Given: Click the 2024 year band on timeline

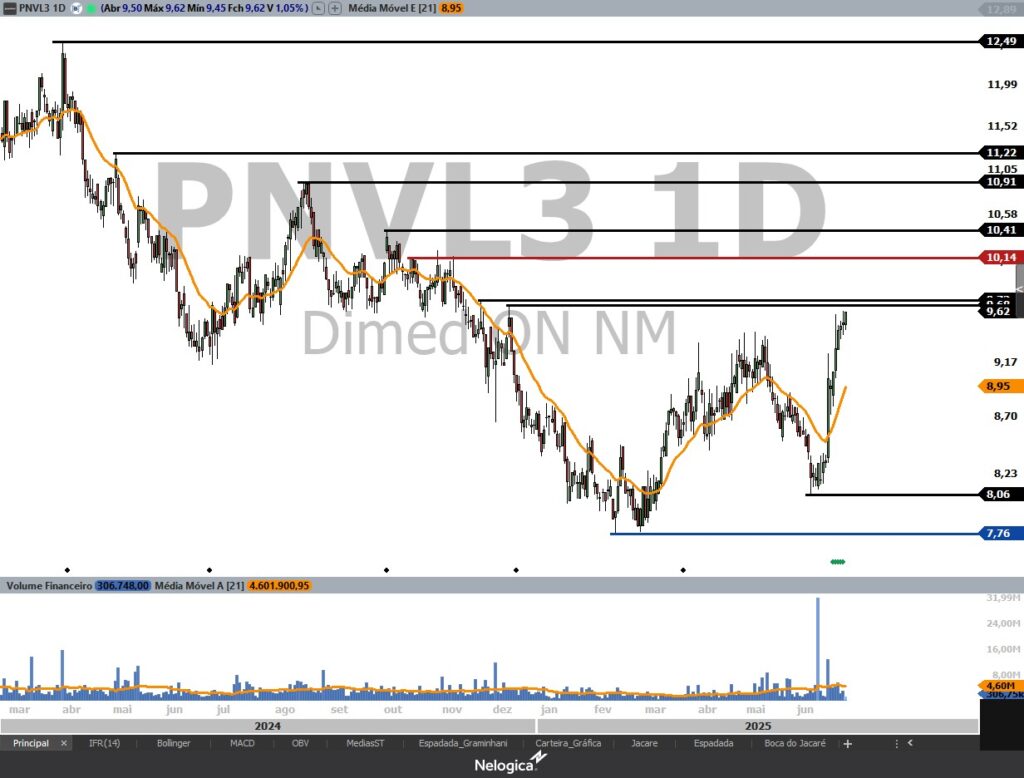Looking at the screenshot, I should pyautogui.click(x=268, y=726).
